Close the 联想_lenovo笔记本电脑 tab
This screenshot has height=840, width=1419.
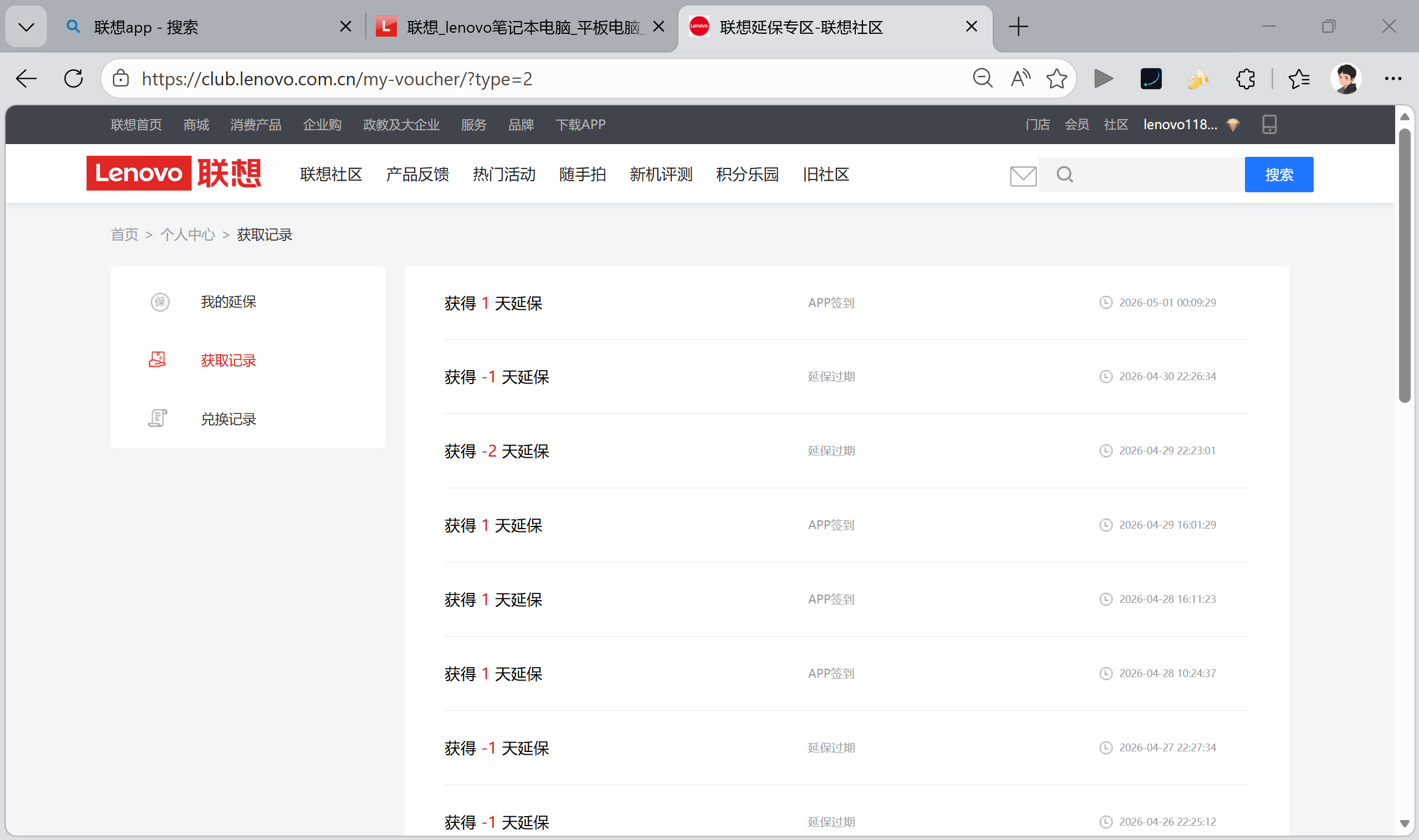click(659, 26)
